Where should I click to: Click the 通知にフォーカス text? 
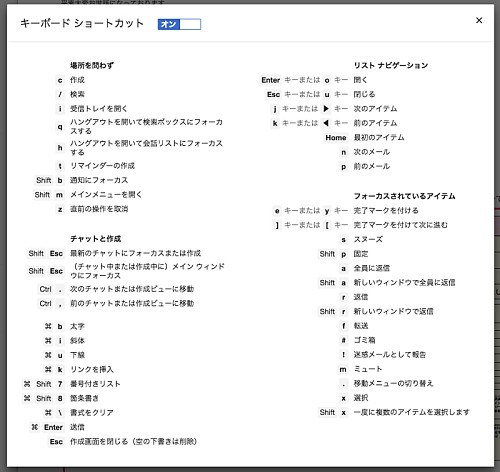coord(99,180)
